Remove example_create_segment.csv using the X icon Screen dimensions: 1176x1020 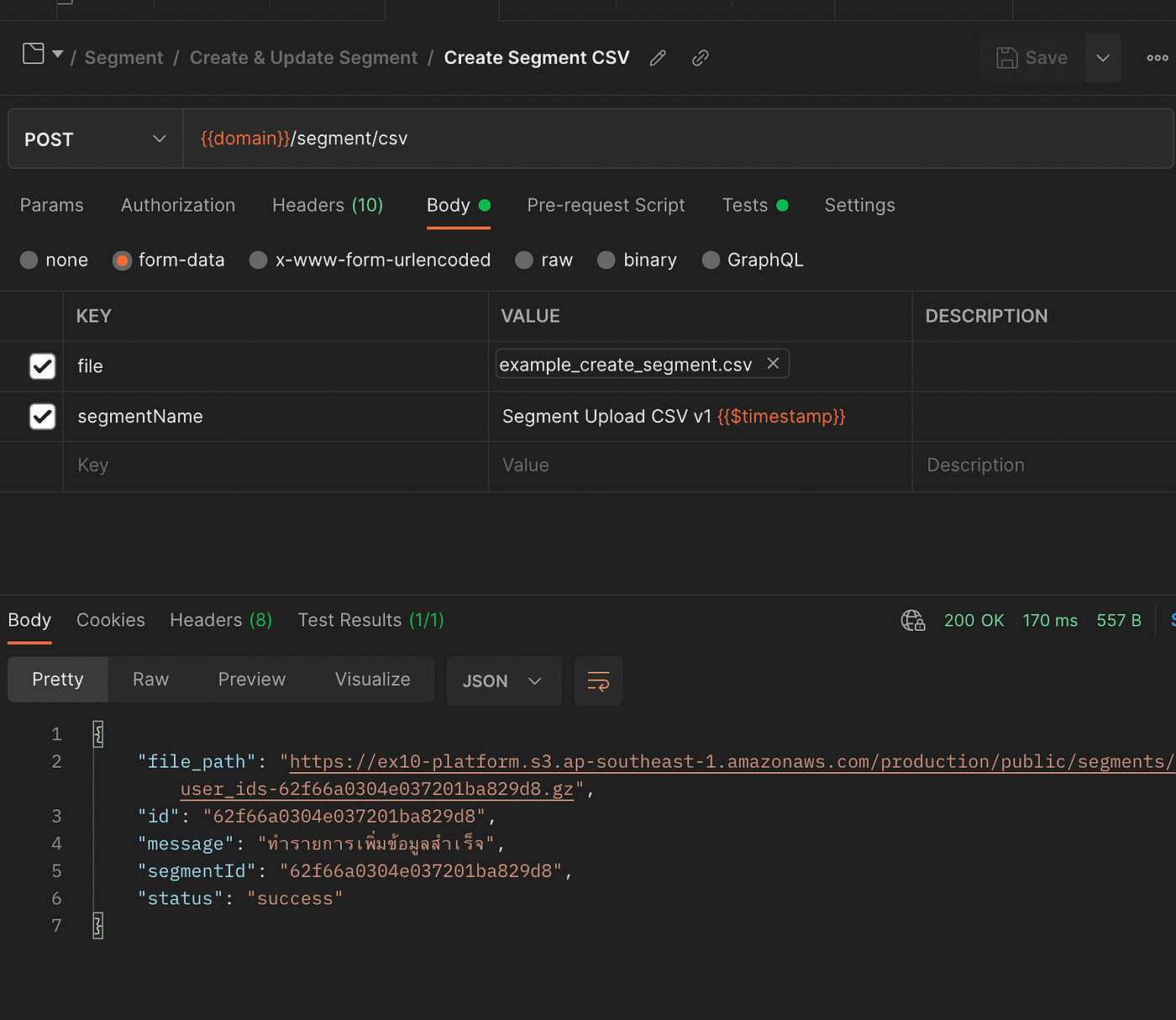click(773, 363)
